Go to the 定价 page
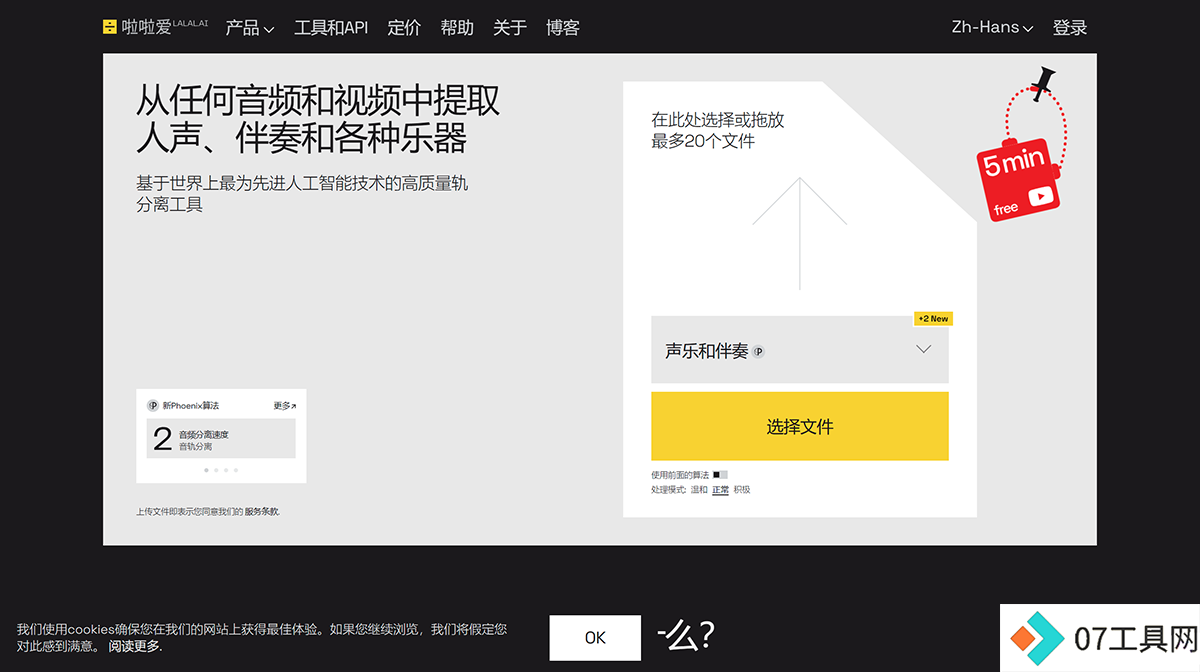Viewport: 1200px width, 672px height. click(x=404, y=28)
